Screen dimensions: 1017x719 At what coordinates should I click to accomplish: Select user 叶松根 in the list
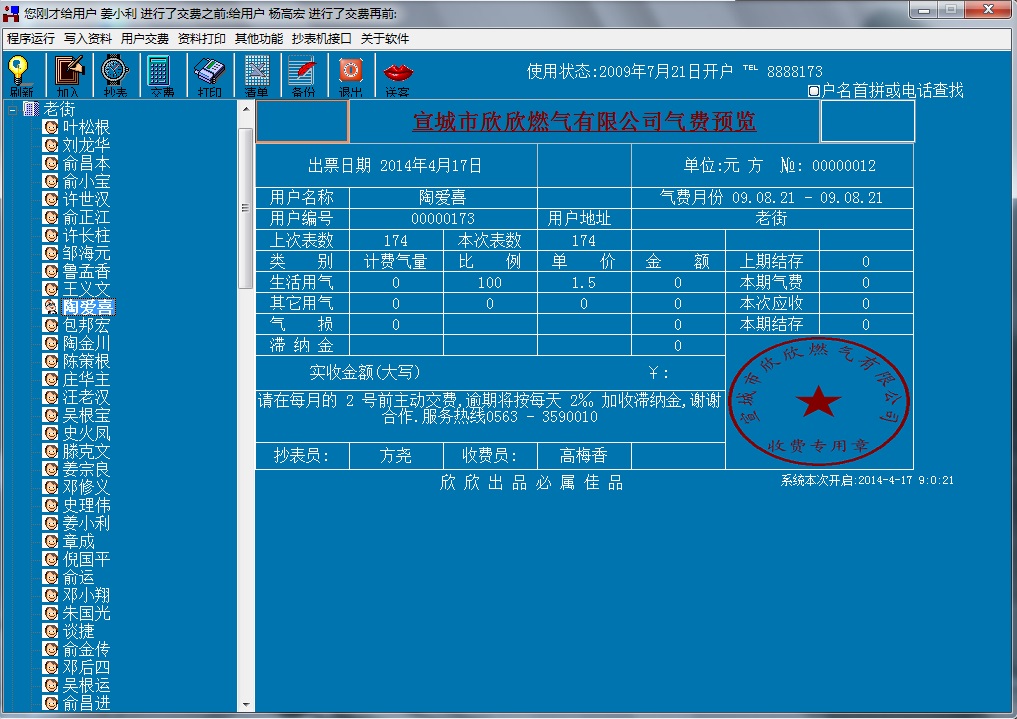tap(86, 127)
